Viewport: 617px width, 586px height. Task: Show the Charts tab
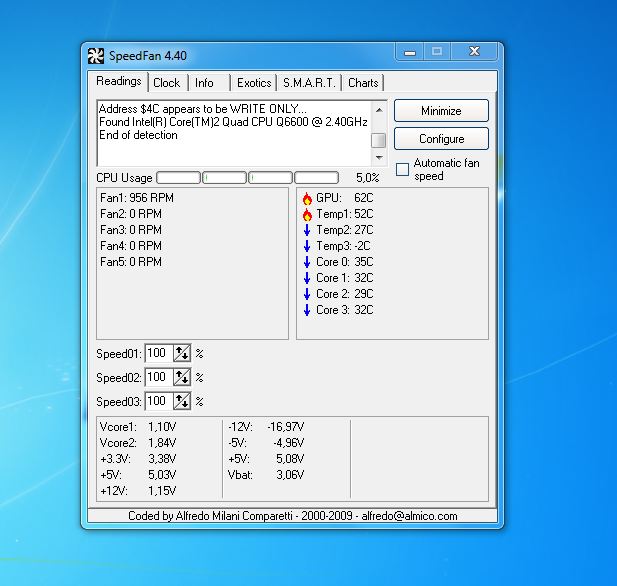pos(363,83)
